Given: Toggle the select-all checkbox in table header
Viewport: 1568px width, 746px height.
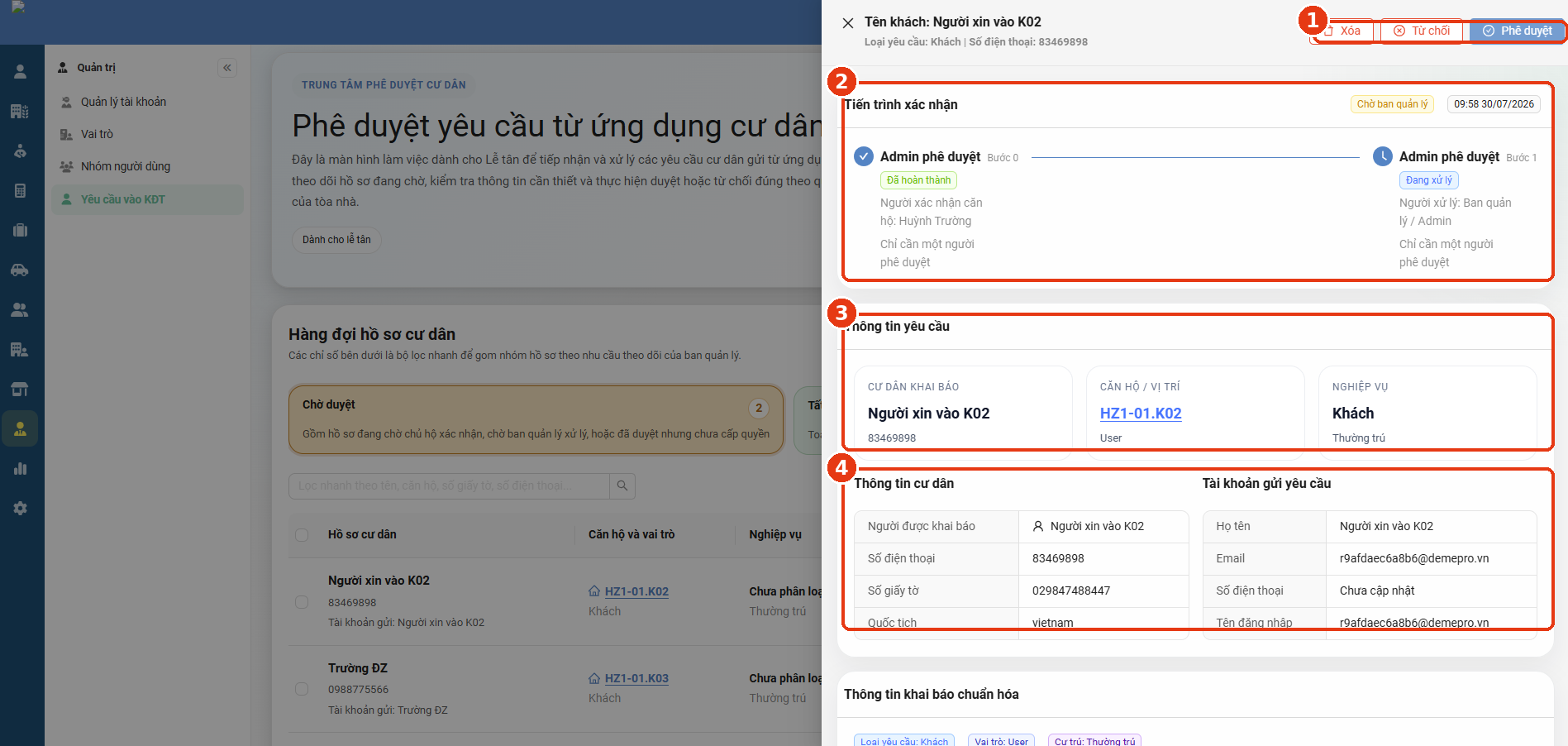Looking at the screenshot, I should (x=302, y=535).
